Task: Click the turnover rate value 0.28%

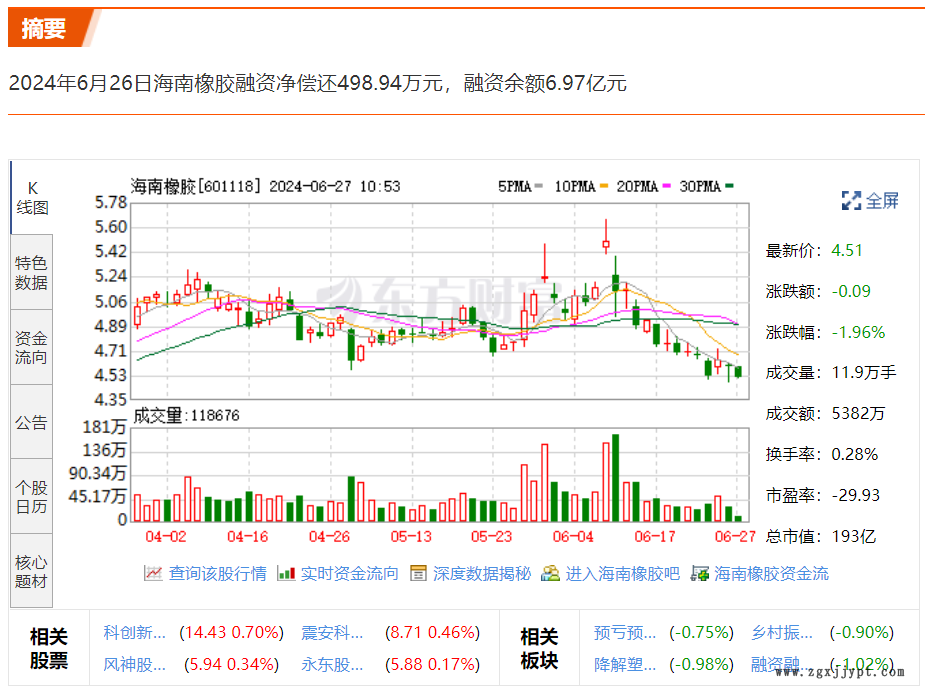Action: coord(854,455)
